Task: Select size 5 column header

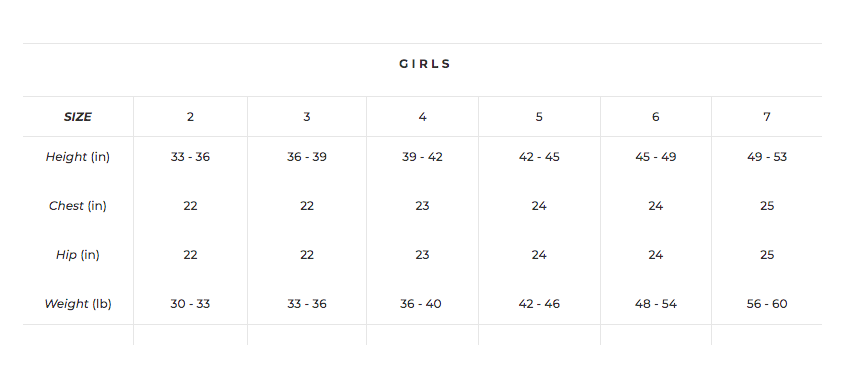Action: [x=539, y=117]
